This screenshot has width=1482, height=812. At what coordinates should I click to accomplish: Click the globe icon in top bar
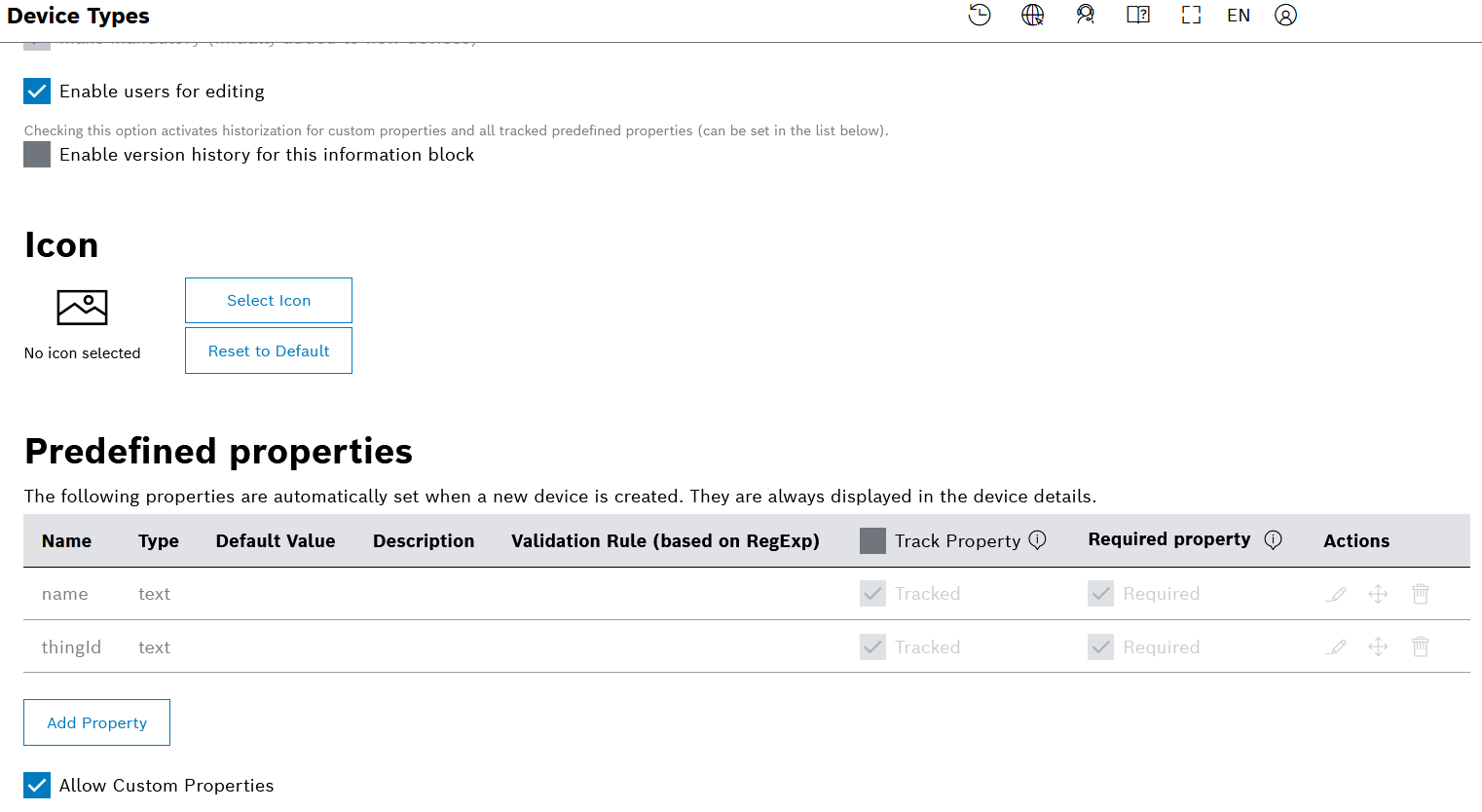(1032, 16)
